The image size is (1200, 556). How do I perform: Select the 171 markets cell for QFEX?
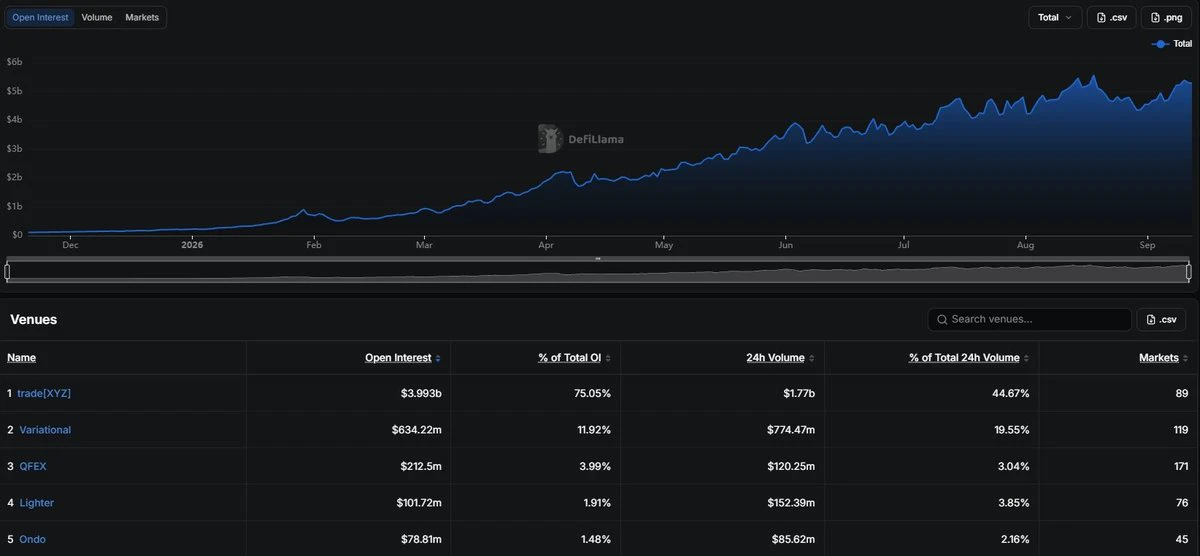pyautogui.click(x=1180, y=466)
